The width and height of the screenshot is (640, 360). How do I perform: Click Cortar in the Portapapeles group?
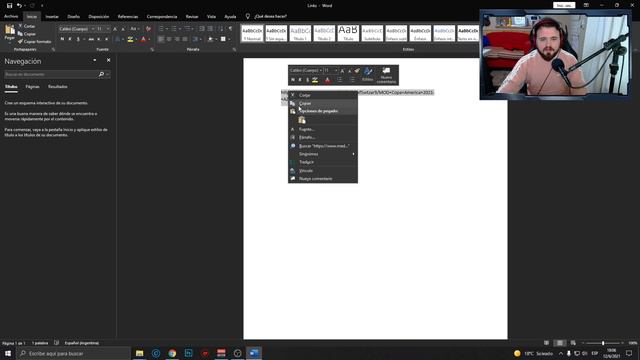(x=27, y=26)
